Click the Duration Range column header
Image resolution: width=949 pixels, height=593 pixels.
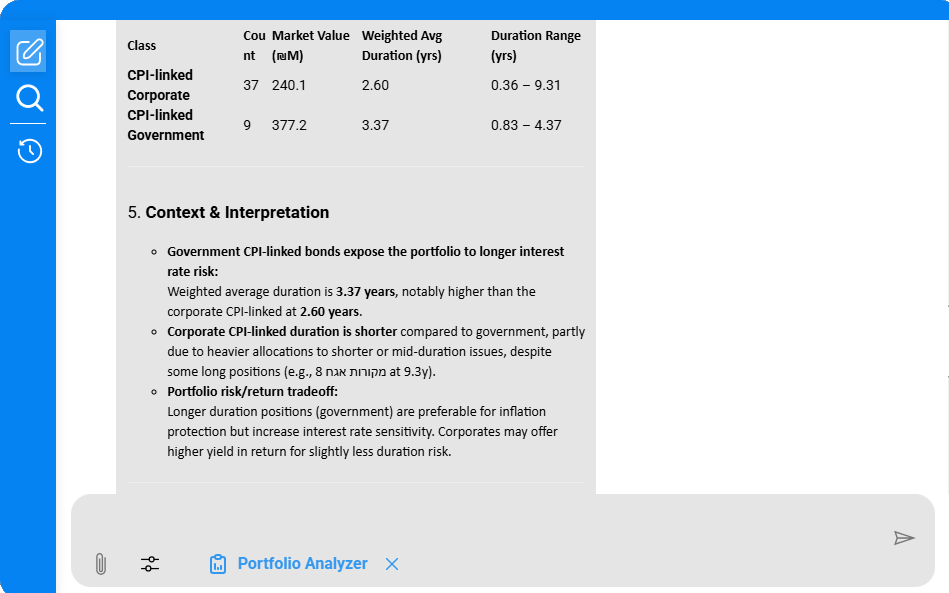[535, 45]
